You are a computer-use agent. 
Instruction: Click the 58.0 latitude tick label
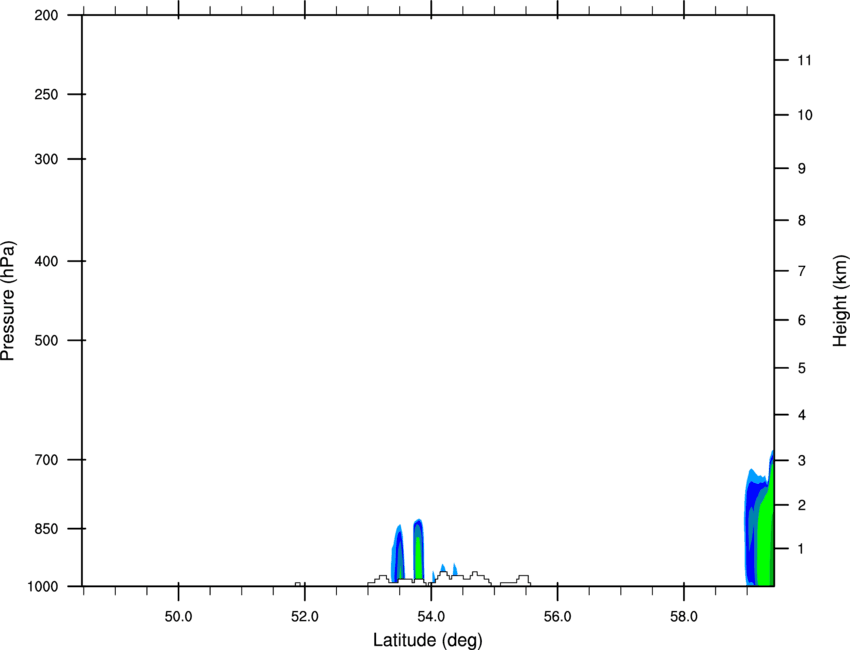(x=684, y=617)
